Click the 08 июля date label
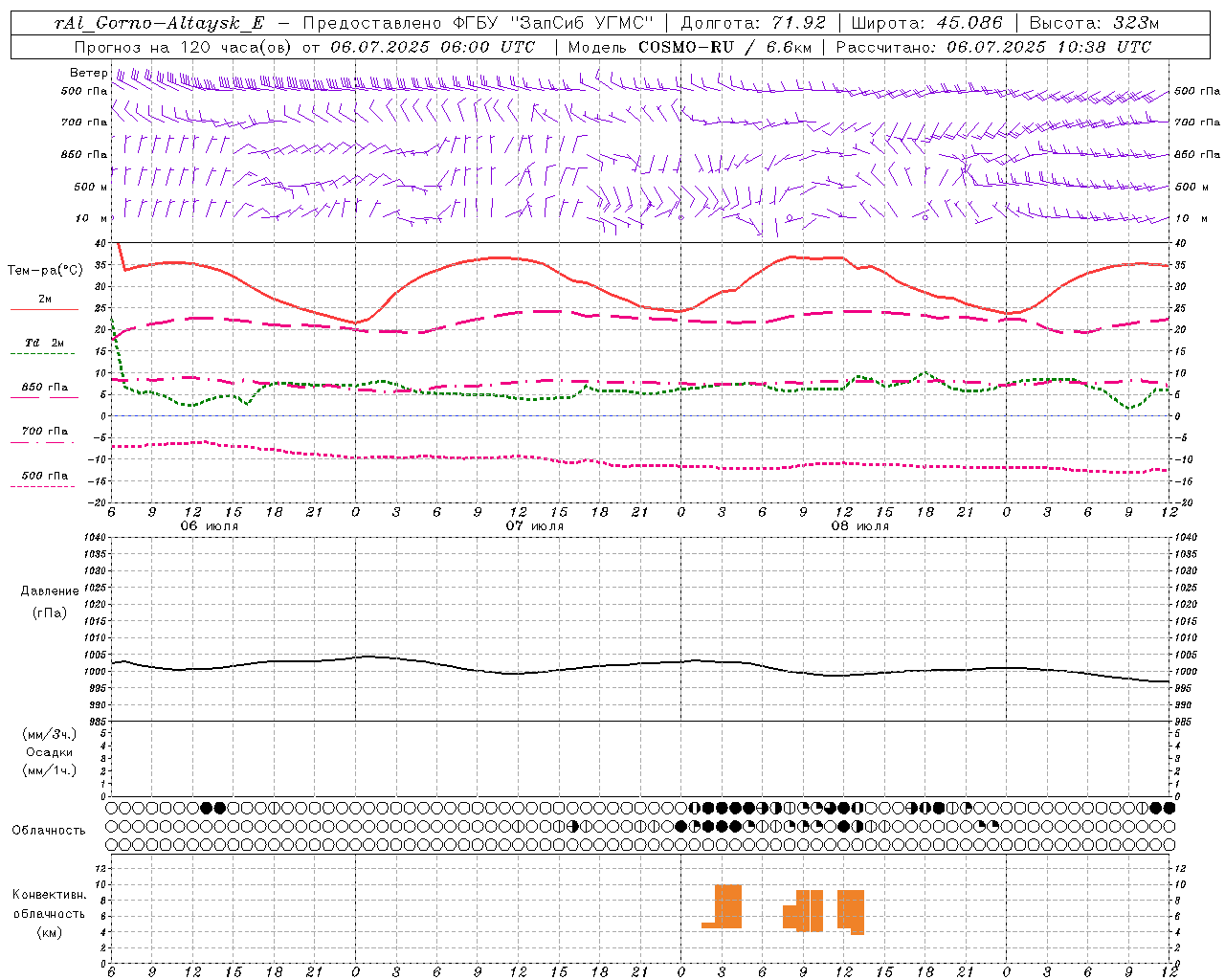Screen dimensions: 1225x980 click(x=860, y=526)
